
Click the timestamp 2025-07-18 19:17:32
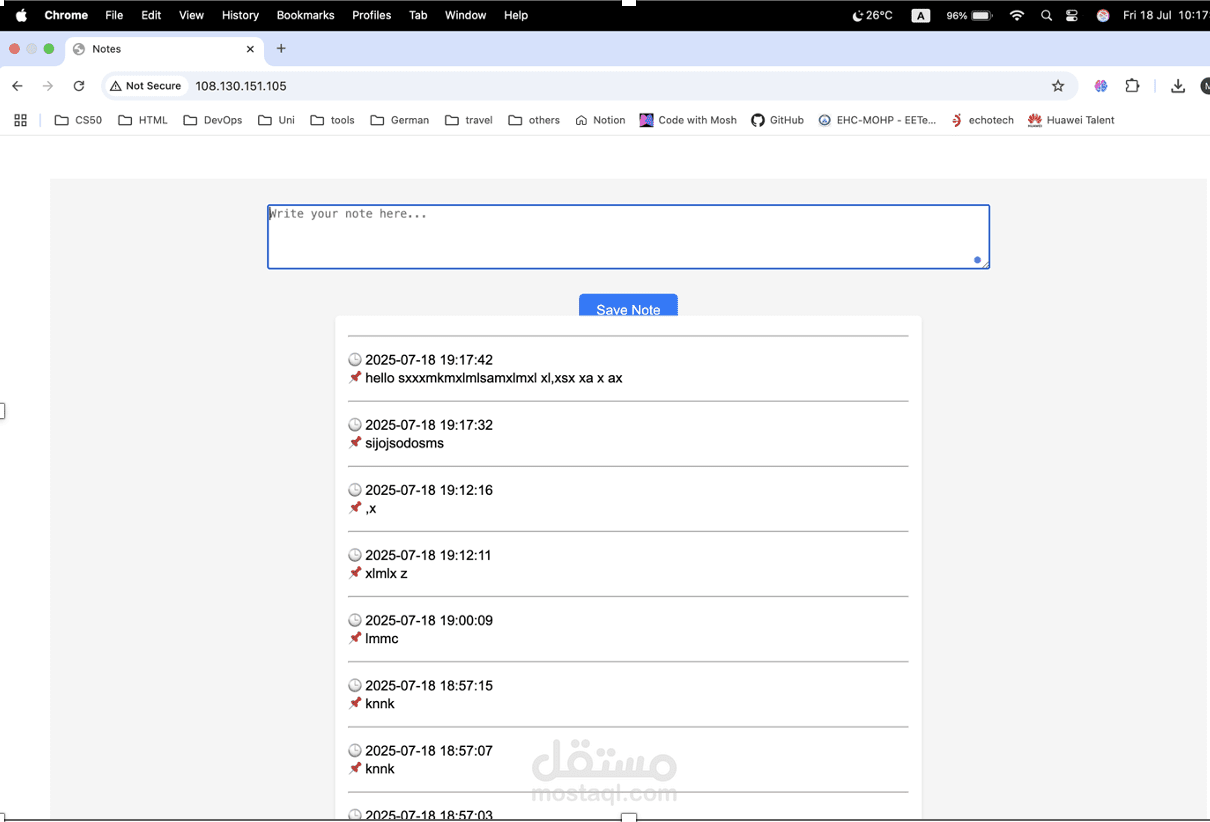(429, 425)
